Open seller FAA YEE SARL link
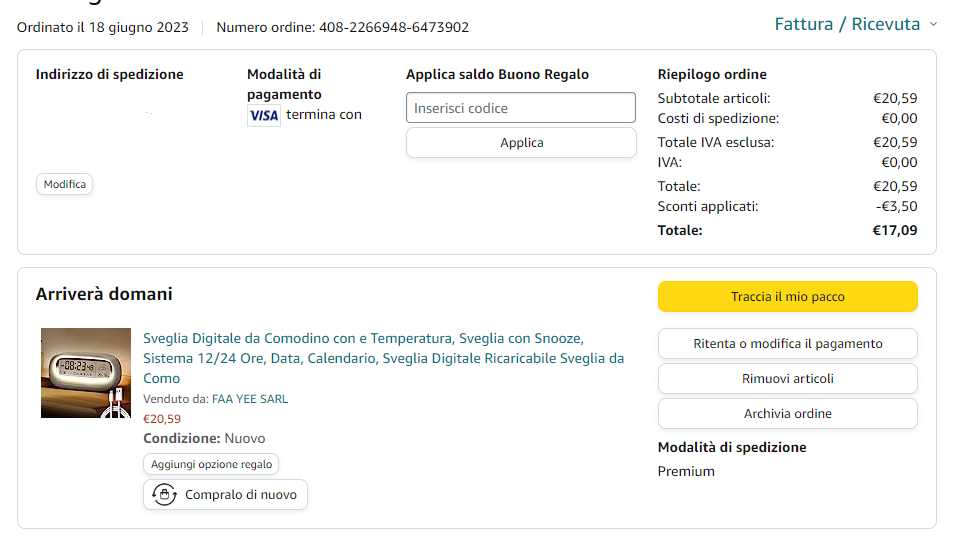The image size is (955, 546). (x=249, y=399)
